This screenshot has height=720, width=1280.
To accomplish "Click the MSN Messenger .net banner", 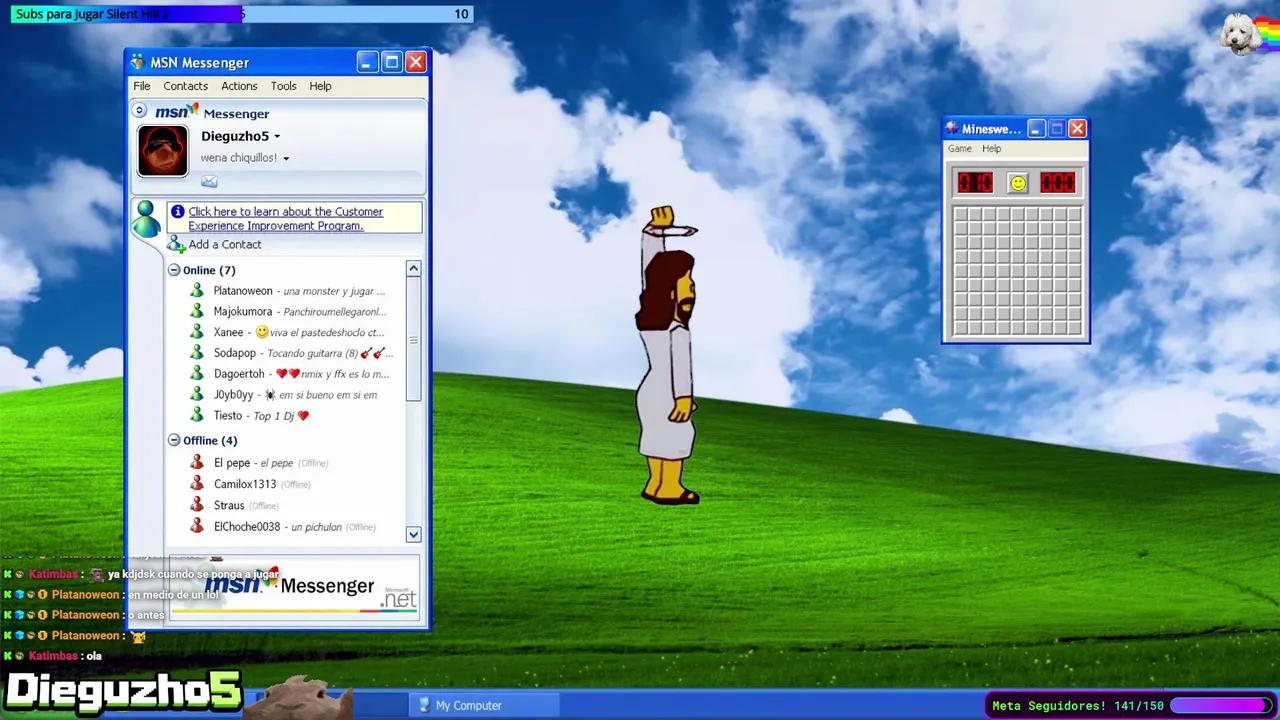I will click(x=294, y=588).
